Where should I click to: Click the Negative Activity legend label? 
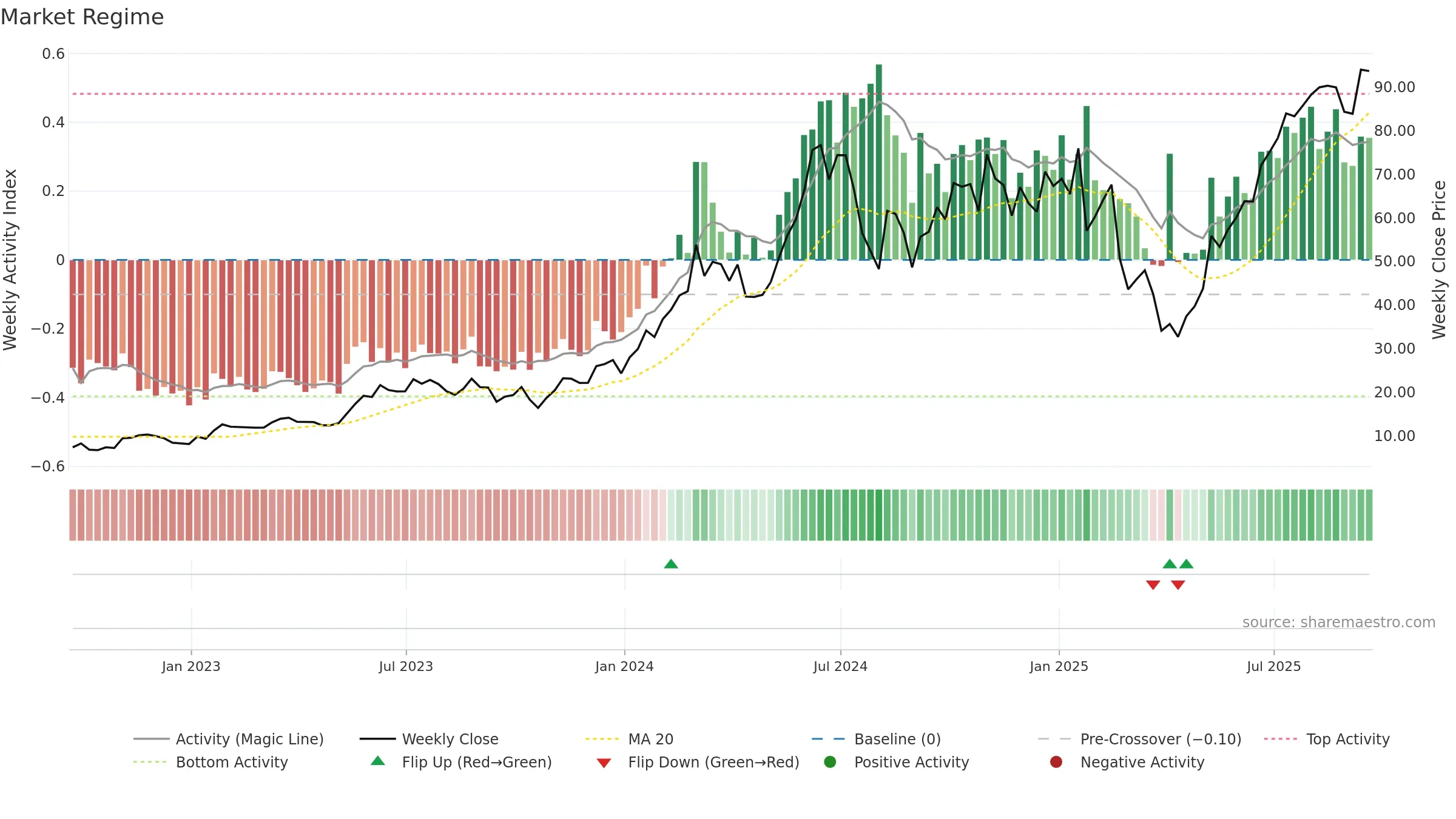coord(1142,762)
